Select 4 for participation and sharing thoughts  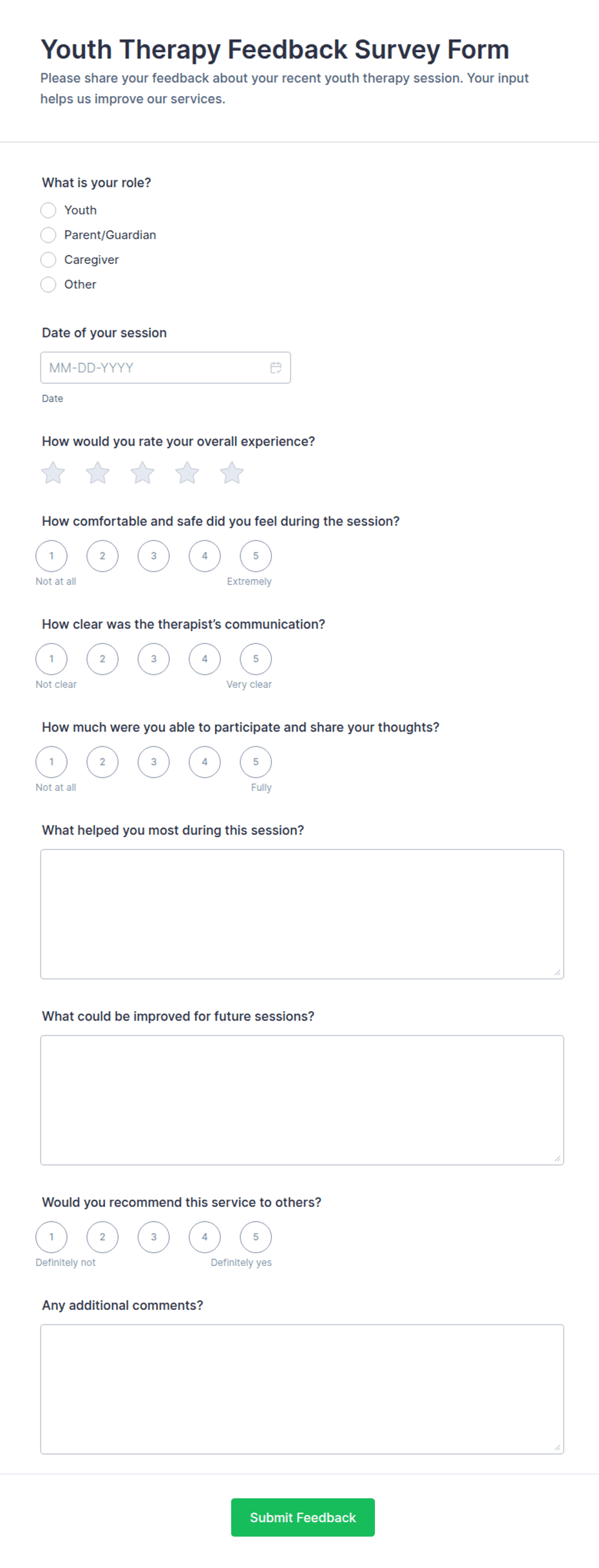pyautogui.click(x=205, y=762)
